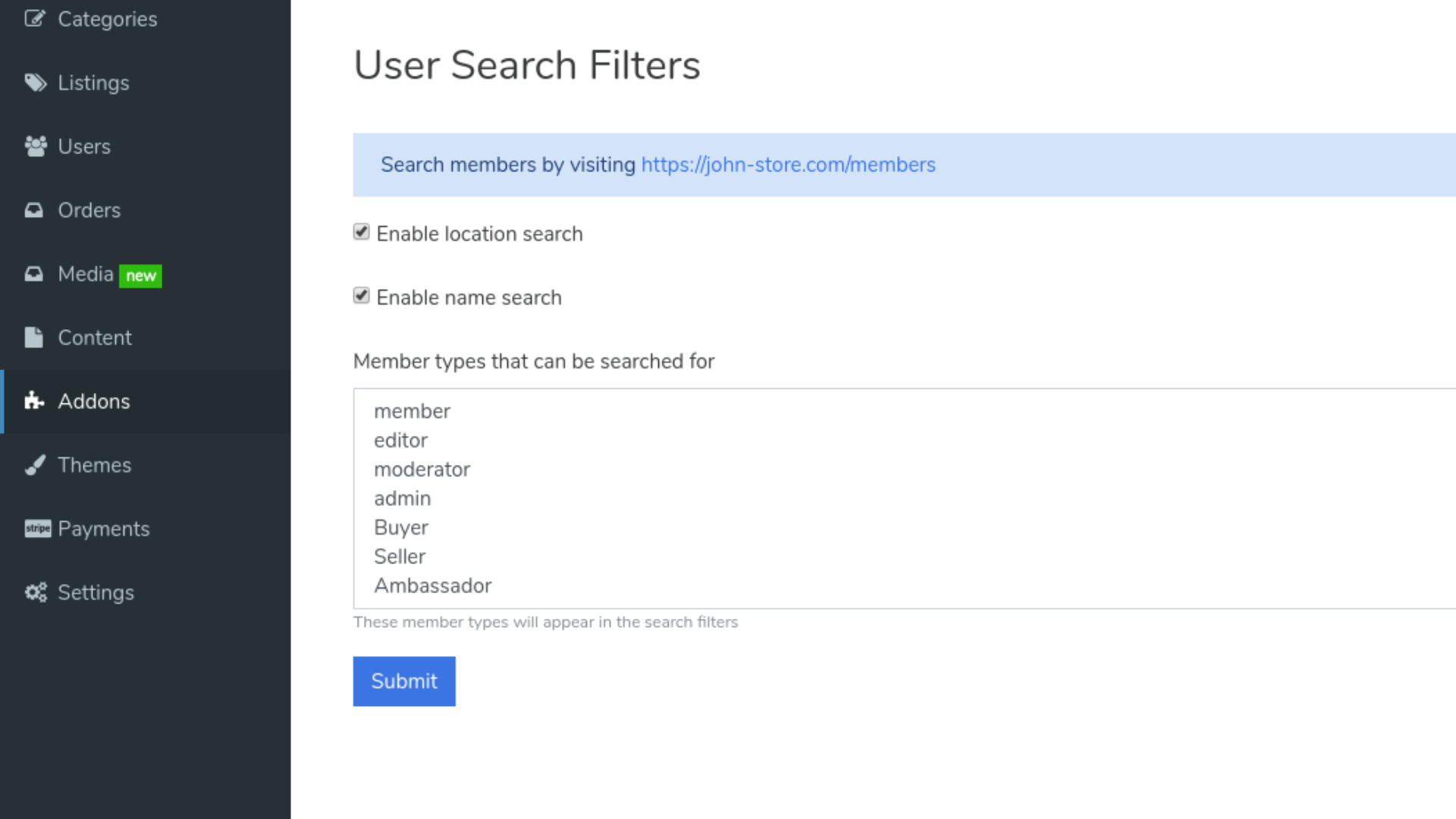Click the Orders inbox icon
This screenshot has width=1456, height=819.
pos(34,210)
